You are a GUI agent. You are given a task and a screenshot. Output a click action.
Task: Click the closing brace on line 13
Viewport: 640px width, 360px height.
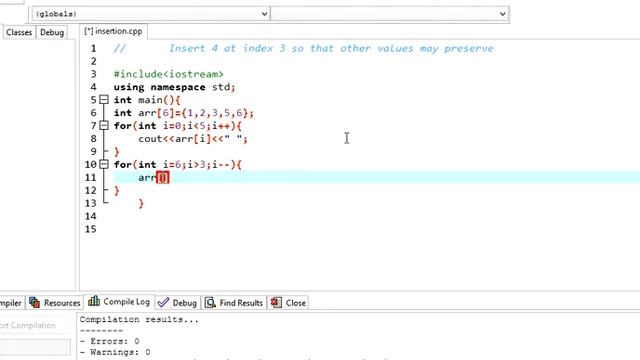coord(141,203)
